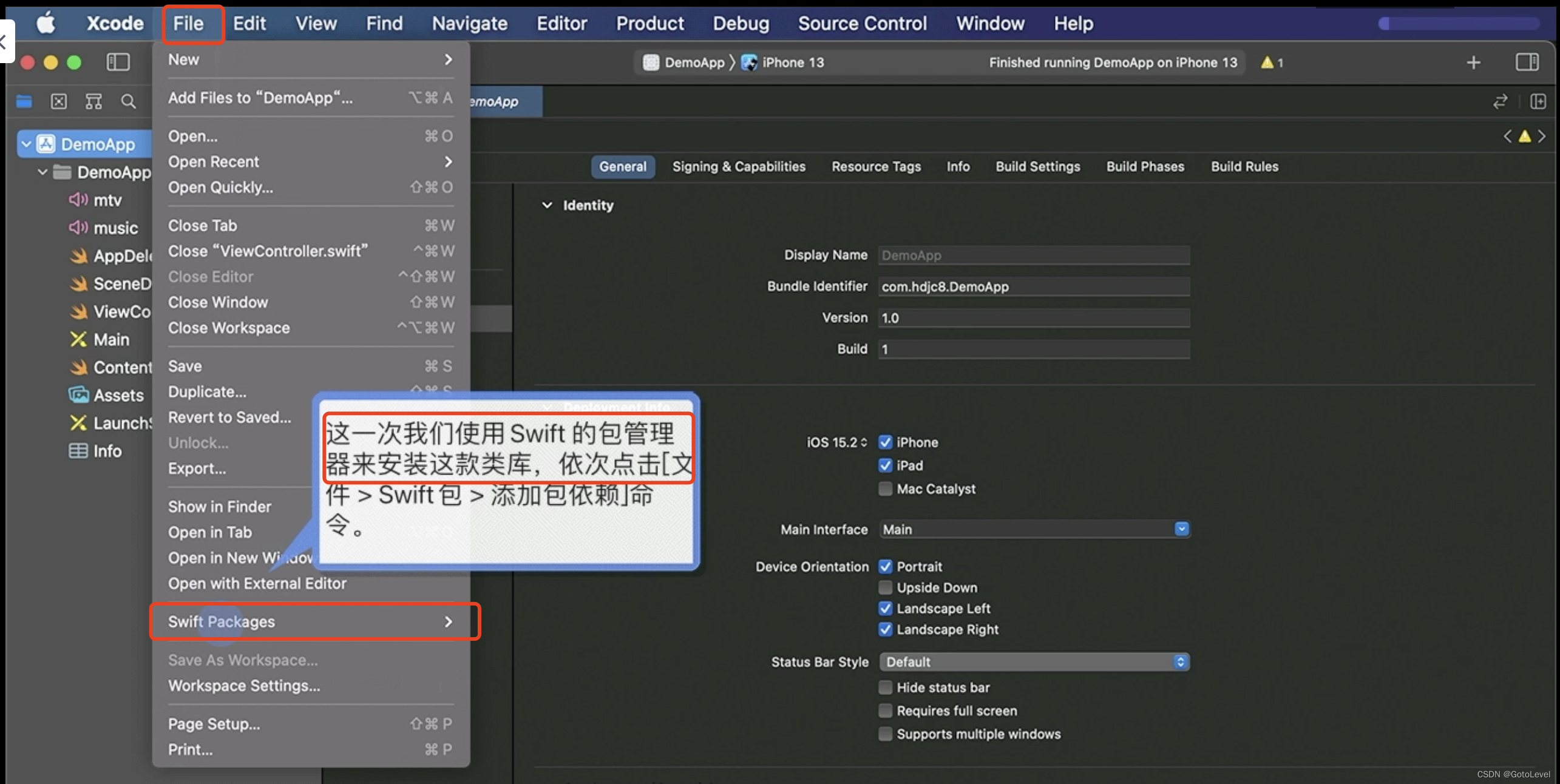Enable Supports multiple windows checkbox
This screenshot has width=1560, height=784.
point(885,734)
